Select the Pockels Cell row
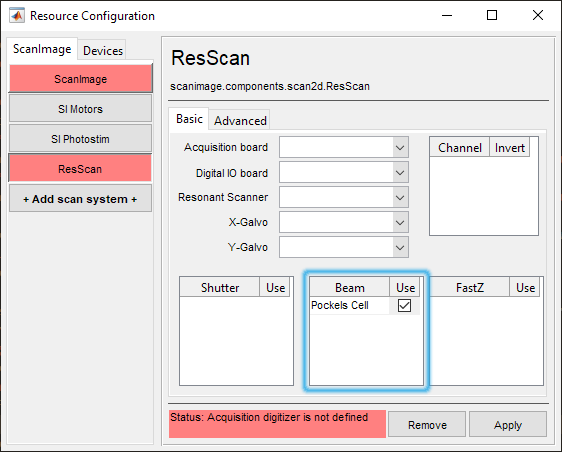562x452 pixels. tap(365, 305)
